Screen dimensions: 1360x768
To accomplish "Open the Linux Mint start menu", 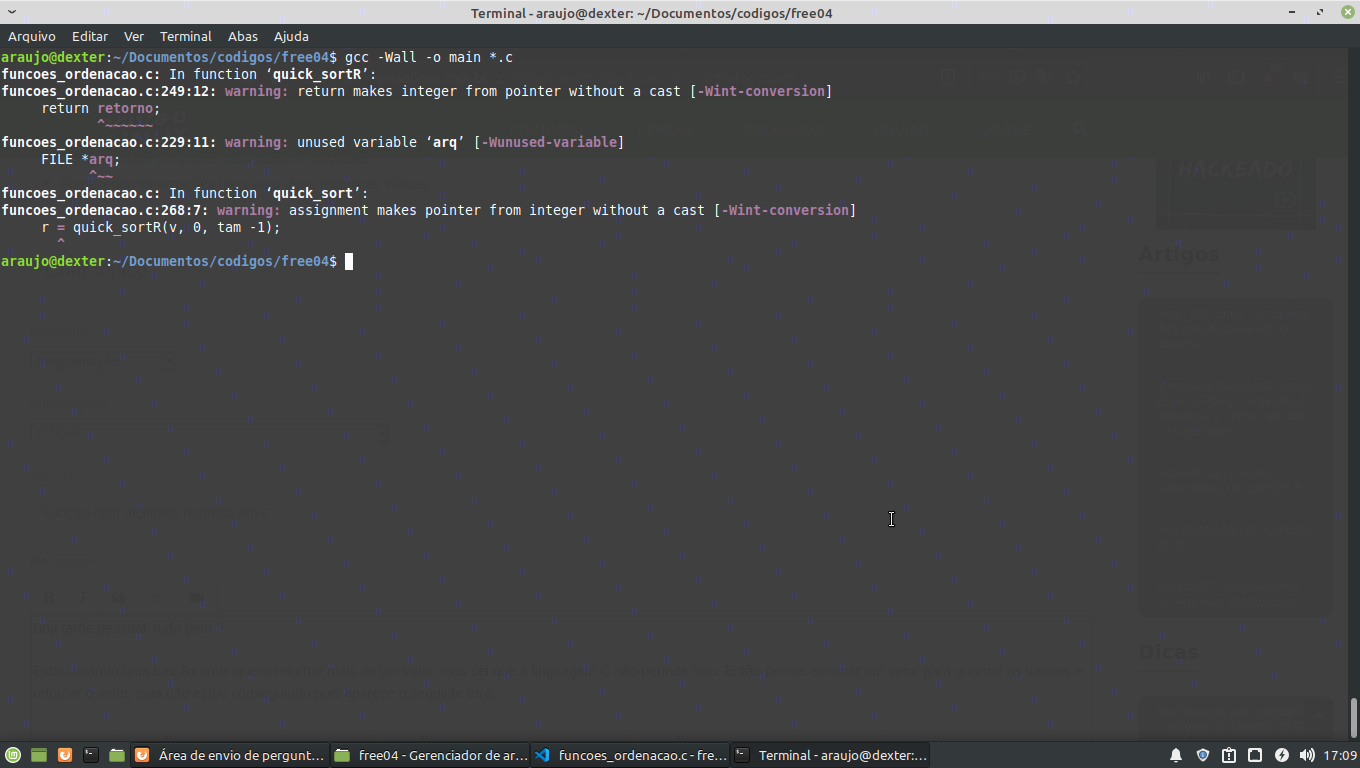I will (13, 755).
